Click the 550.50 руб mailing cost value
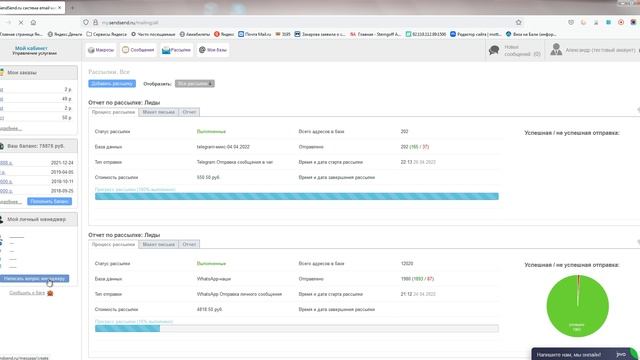This screenshot has height=360, width=640. [x=208, y=177]
